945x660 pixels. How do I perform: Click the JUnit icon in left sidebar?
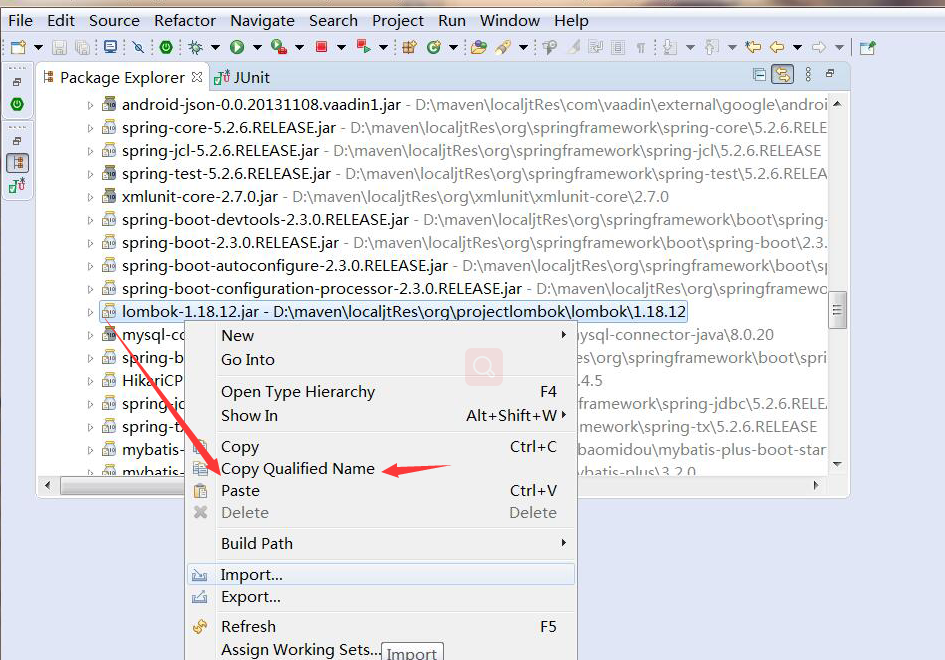point(17,186)
